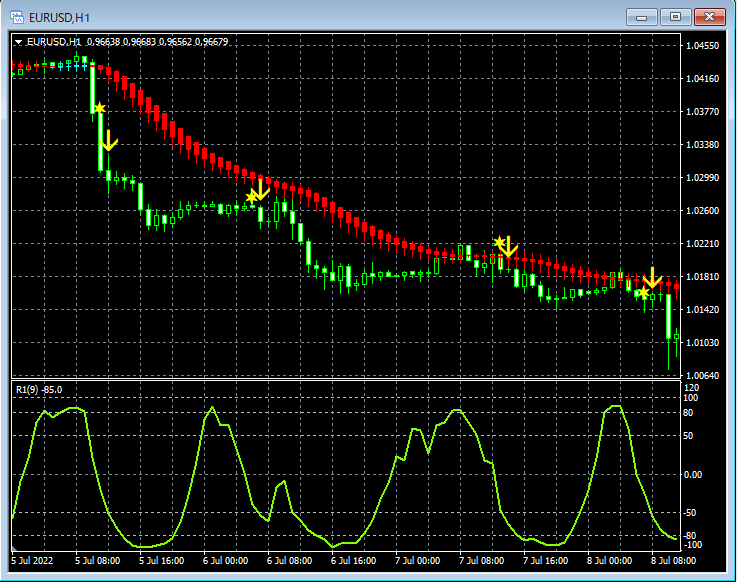
Task: Click the 5 Jul 08:00 time label
Action: [x=97, y=561]
